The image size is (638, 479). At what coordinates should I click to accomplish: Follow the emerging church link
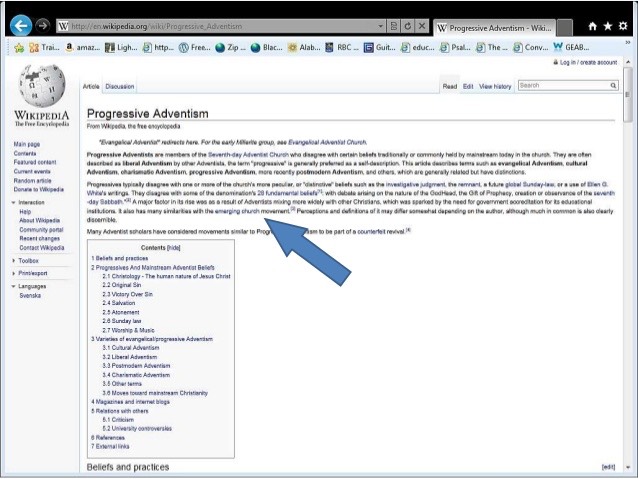(237, 211)
